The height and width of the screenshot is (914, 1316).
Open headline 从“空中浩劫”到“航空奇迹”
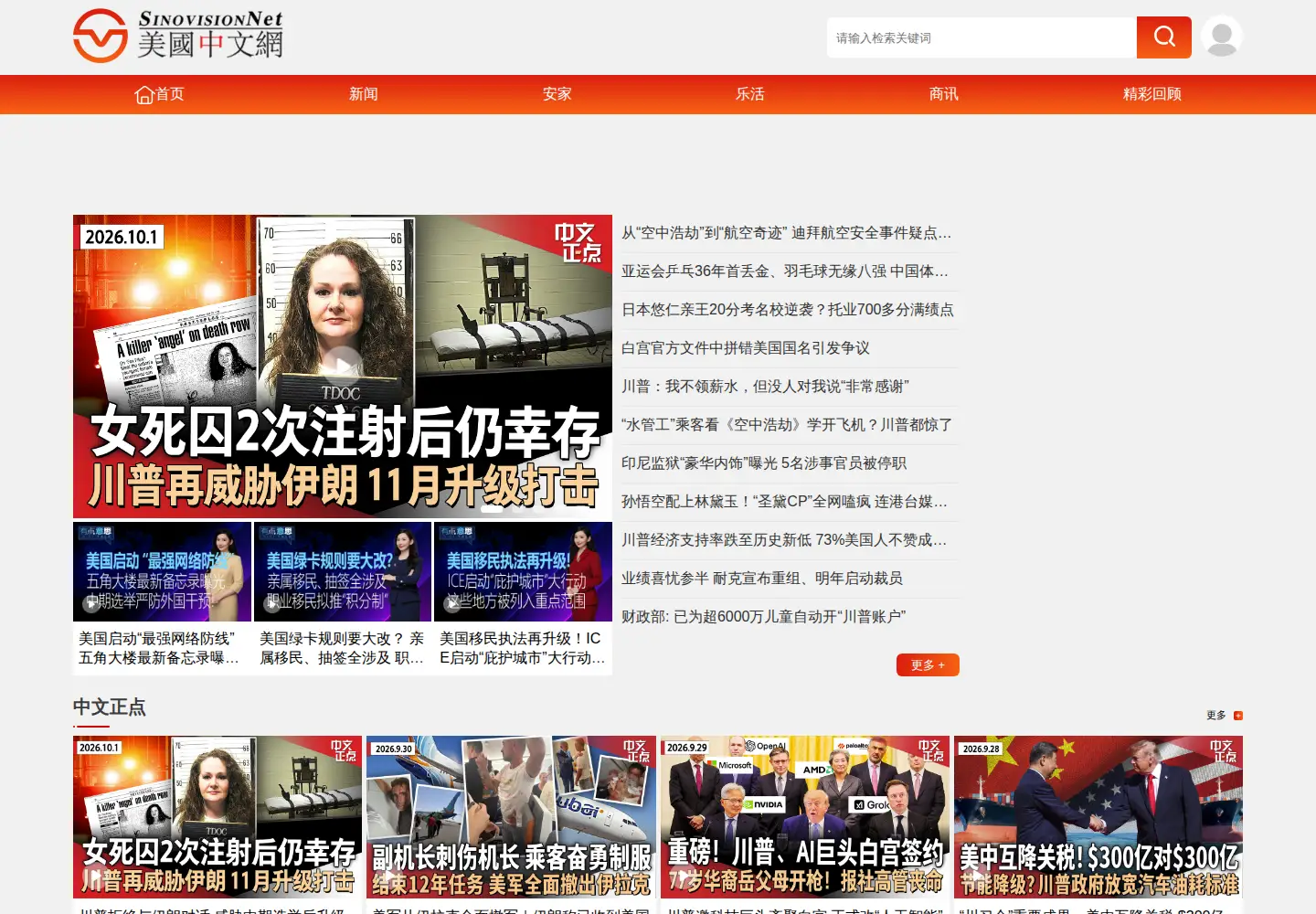[x=787, y=233]
